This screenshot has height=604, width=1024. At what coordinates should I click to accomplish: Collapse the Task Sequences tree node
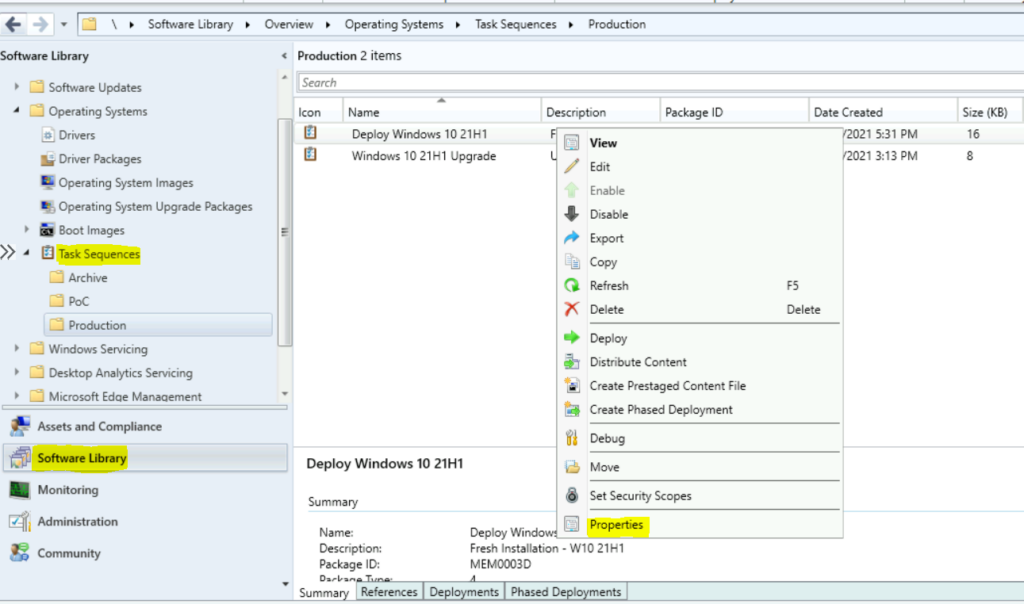tap(27, 253)
